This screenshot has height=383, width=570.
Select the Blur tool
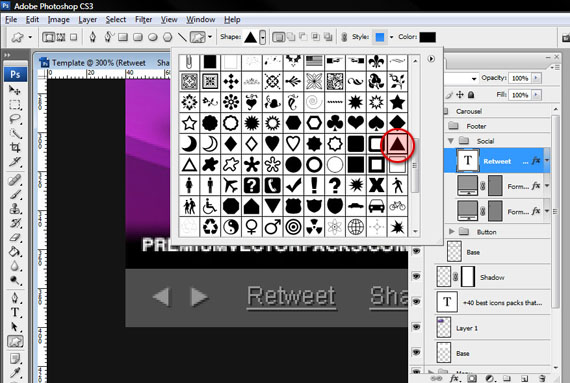(15, 266)
